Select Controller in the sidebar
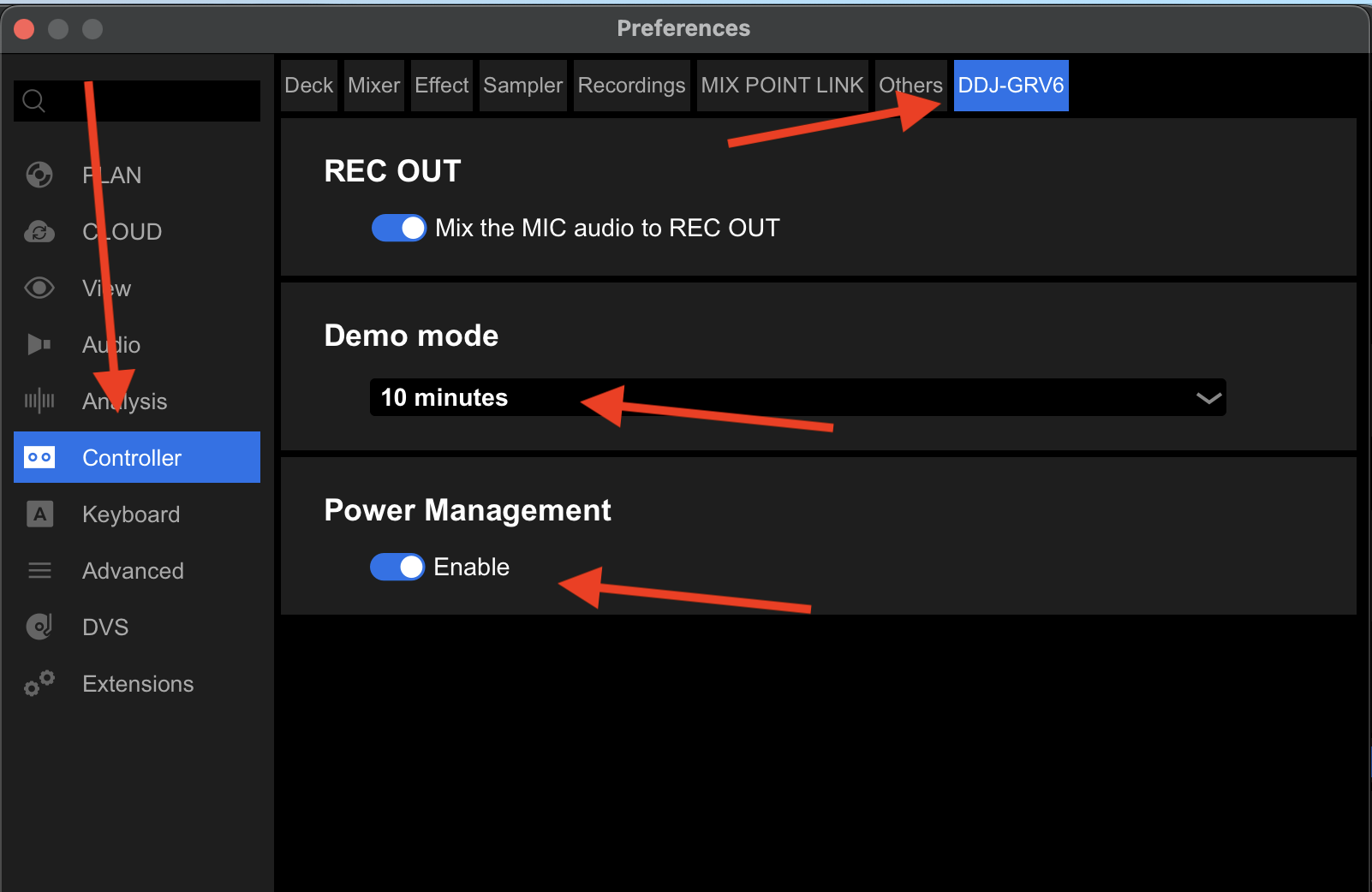The image size is (1372, 892). click(x=137, y=458)
